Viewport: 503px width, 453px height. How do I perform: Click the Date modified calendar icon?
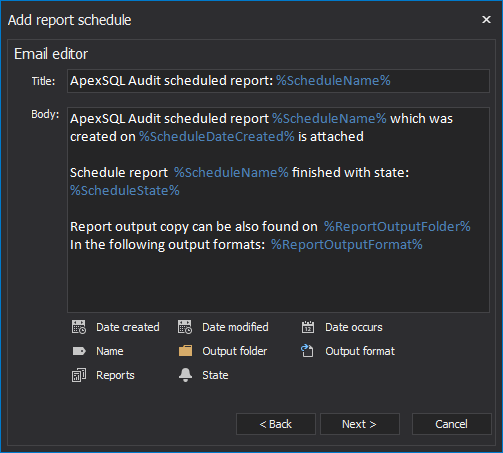pyautogui.click(x=185, y=327)
